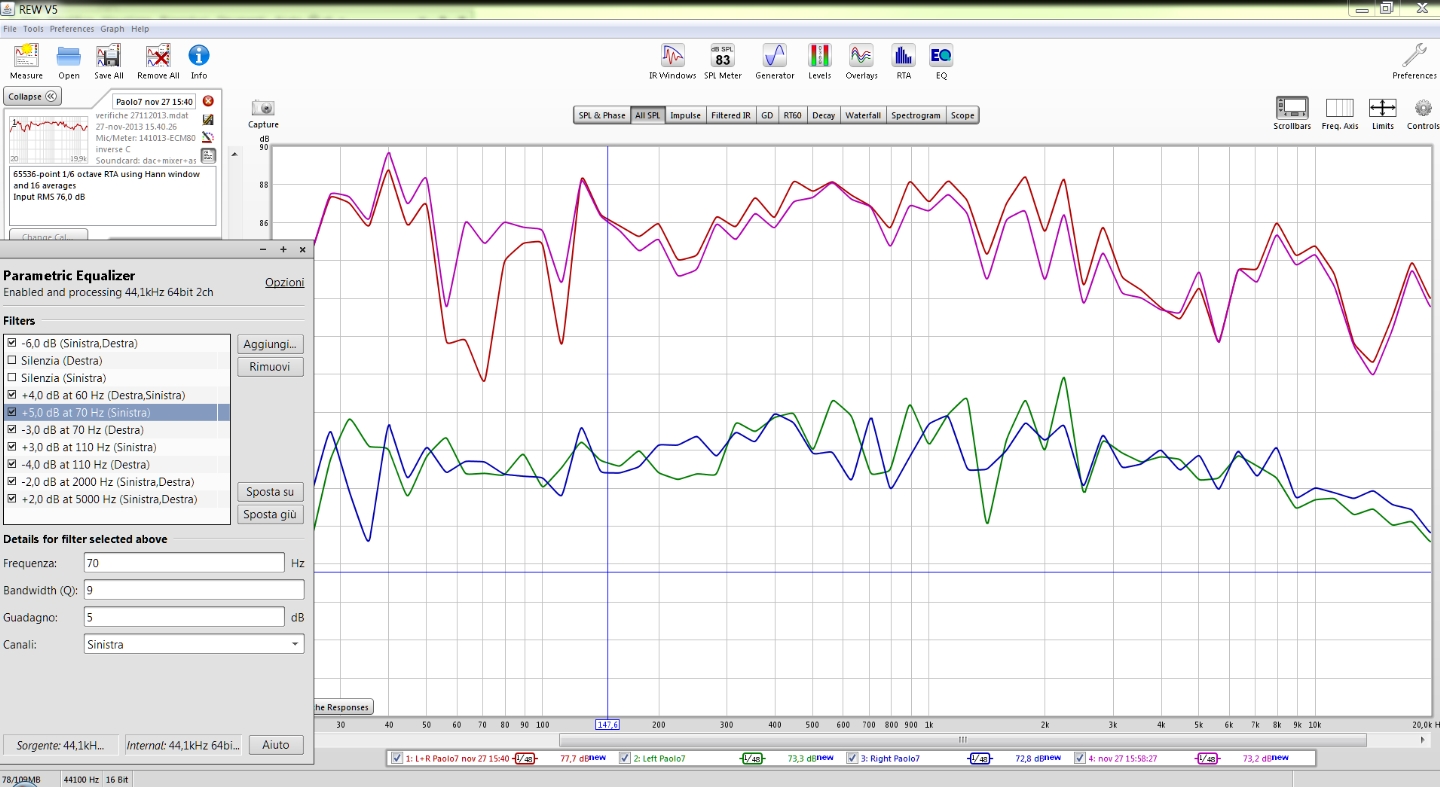Capture the graph with camera icon
1440x787 pixels.
click(x=263, y=108)
